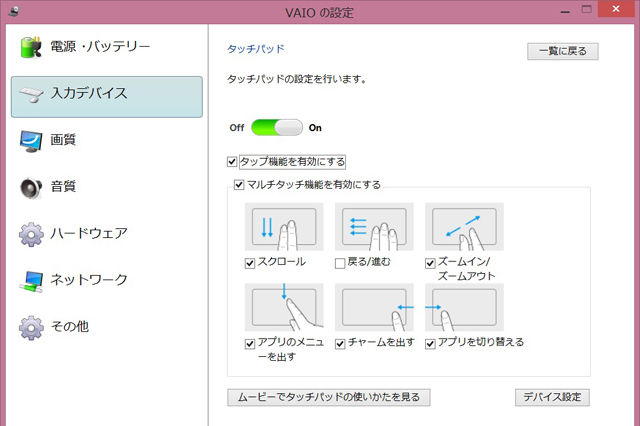Select the 入力デバイス category

click(x=107, y=97)
